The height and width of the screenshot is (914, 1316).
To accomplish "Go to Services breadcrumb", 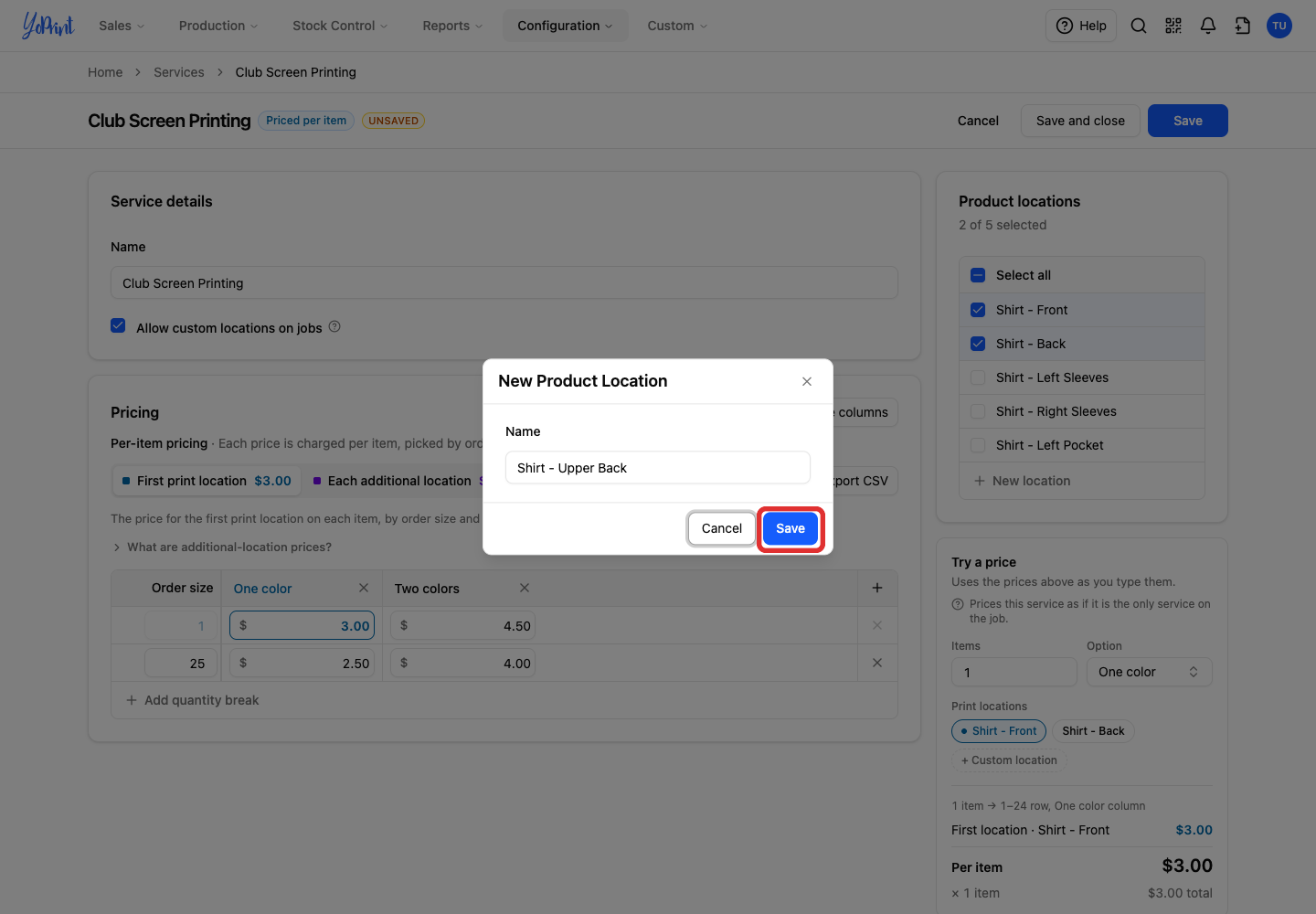I will (x=179, y=72).
